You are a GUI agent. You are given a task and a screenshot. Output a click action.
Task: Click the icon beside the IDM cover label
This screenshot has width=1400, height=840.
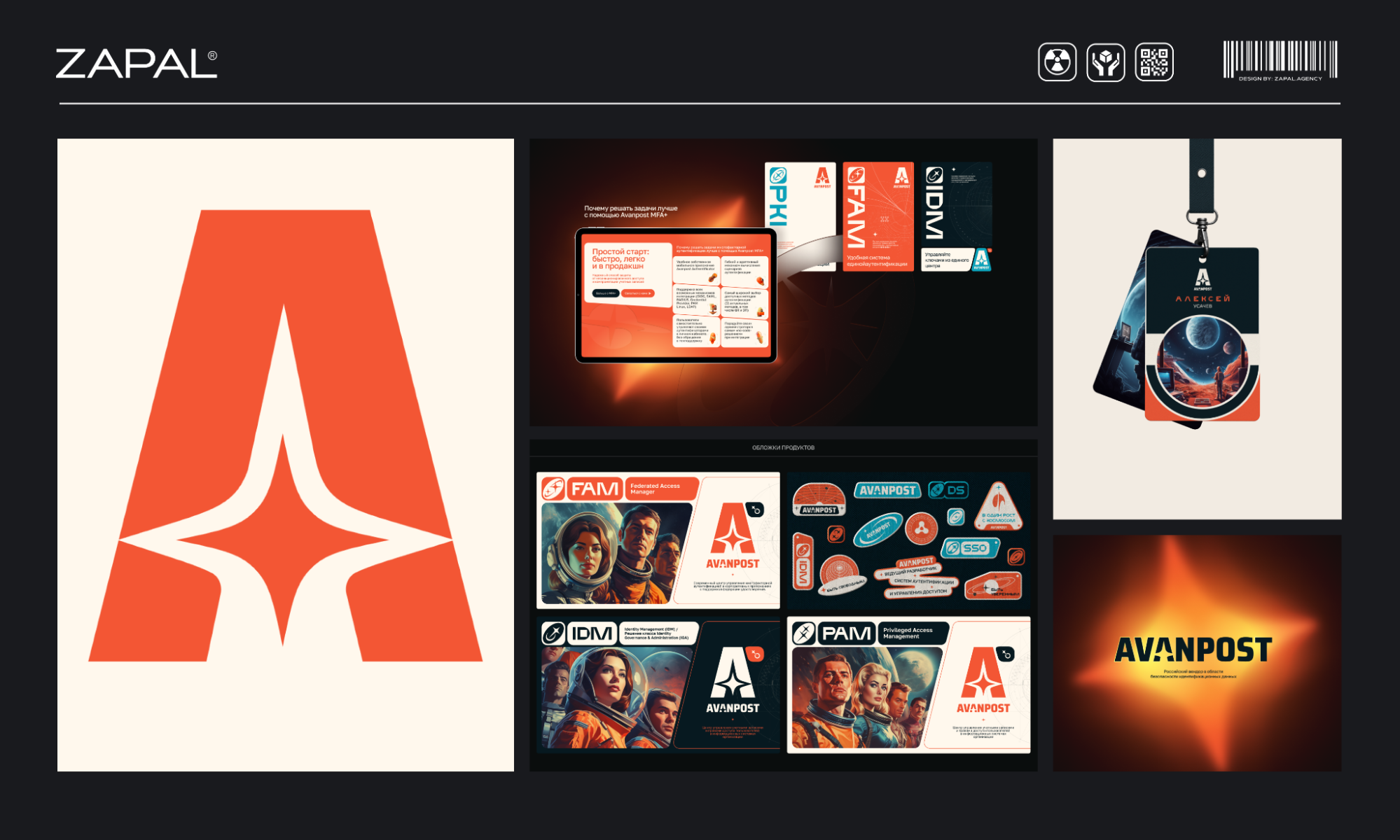click(x=553, y=633)
